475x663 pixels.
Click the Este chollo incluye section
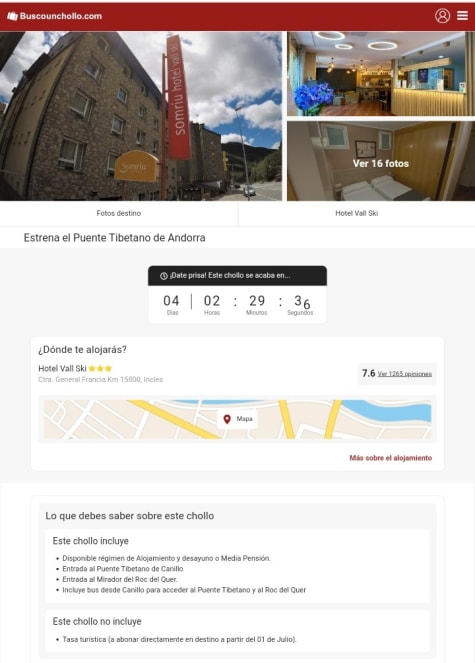(x=237, y=566)
